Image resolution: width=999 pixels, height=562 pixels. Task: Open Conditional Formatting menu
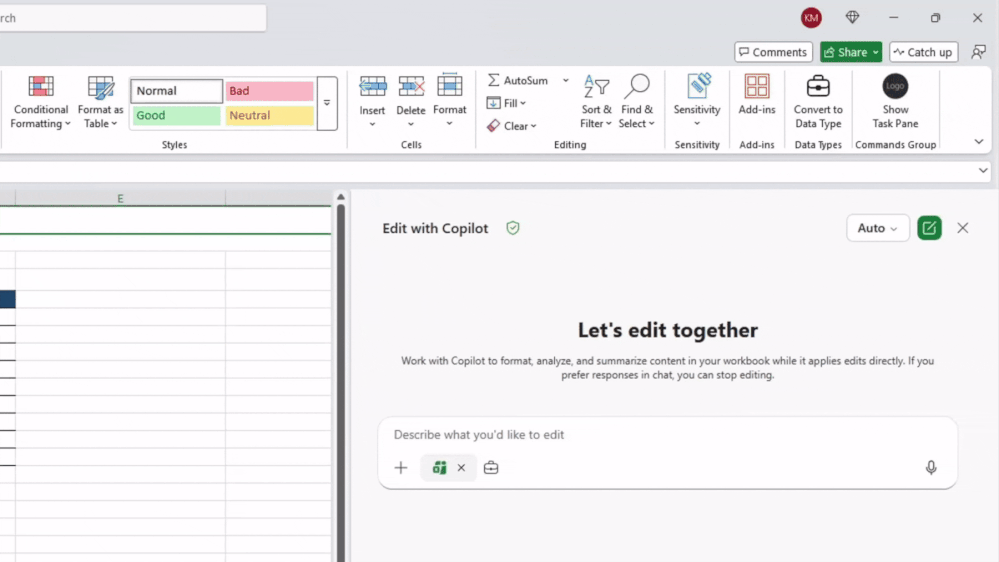[41, 102]
